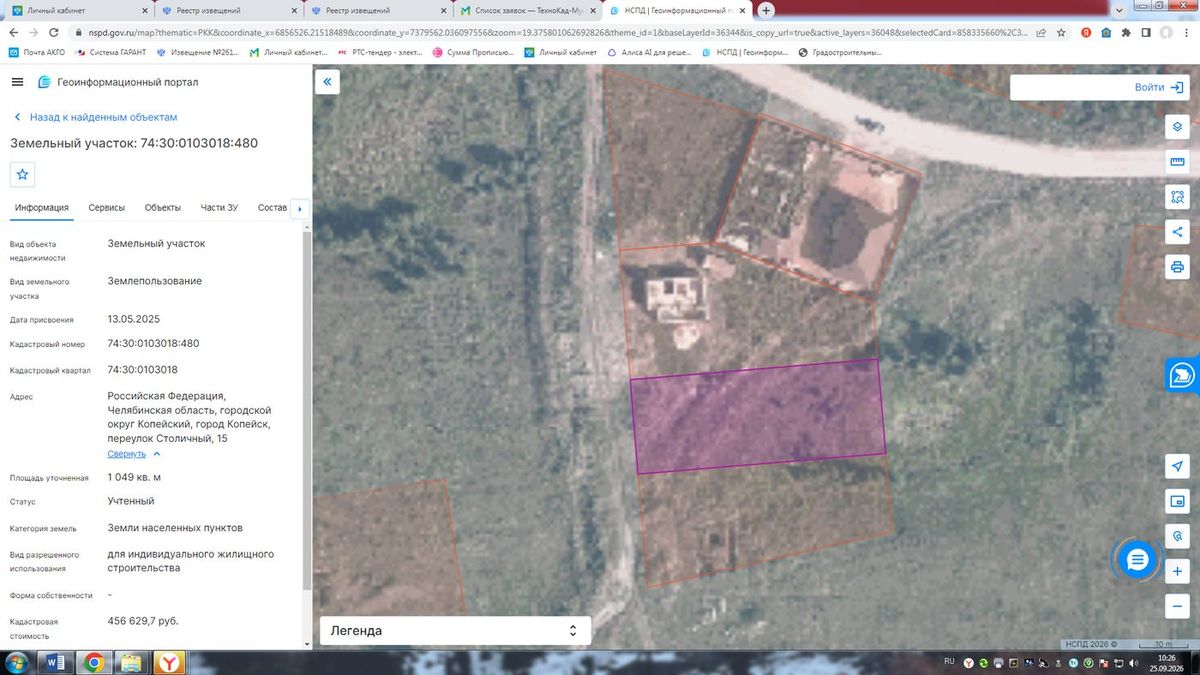The width and height of the screenshot is (1200, 675).
Task: Add the parcel to favorites with the star
Action: [x=23, y=174]
